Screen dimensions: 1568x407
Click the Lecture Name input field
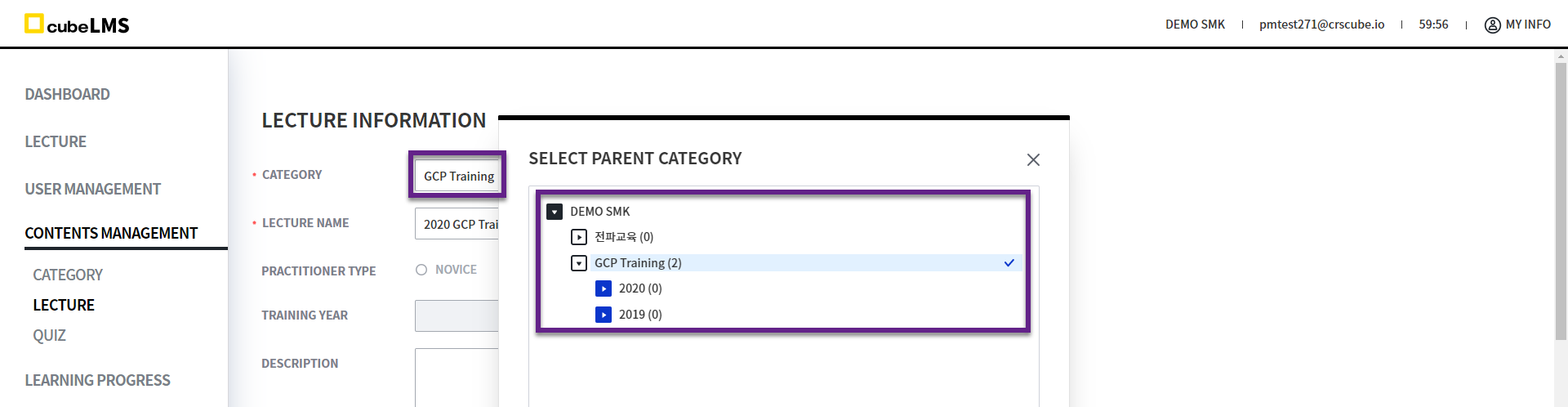click(457, 224)
